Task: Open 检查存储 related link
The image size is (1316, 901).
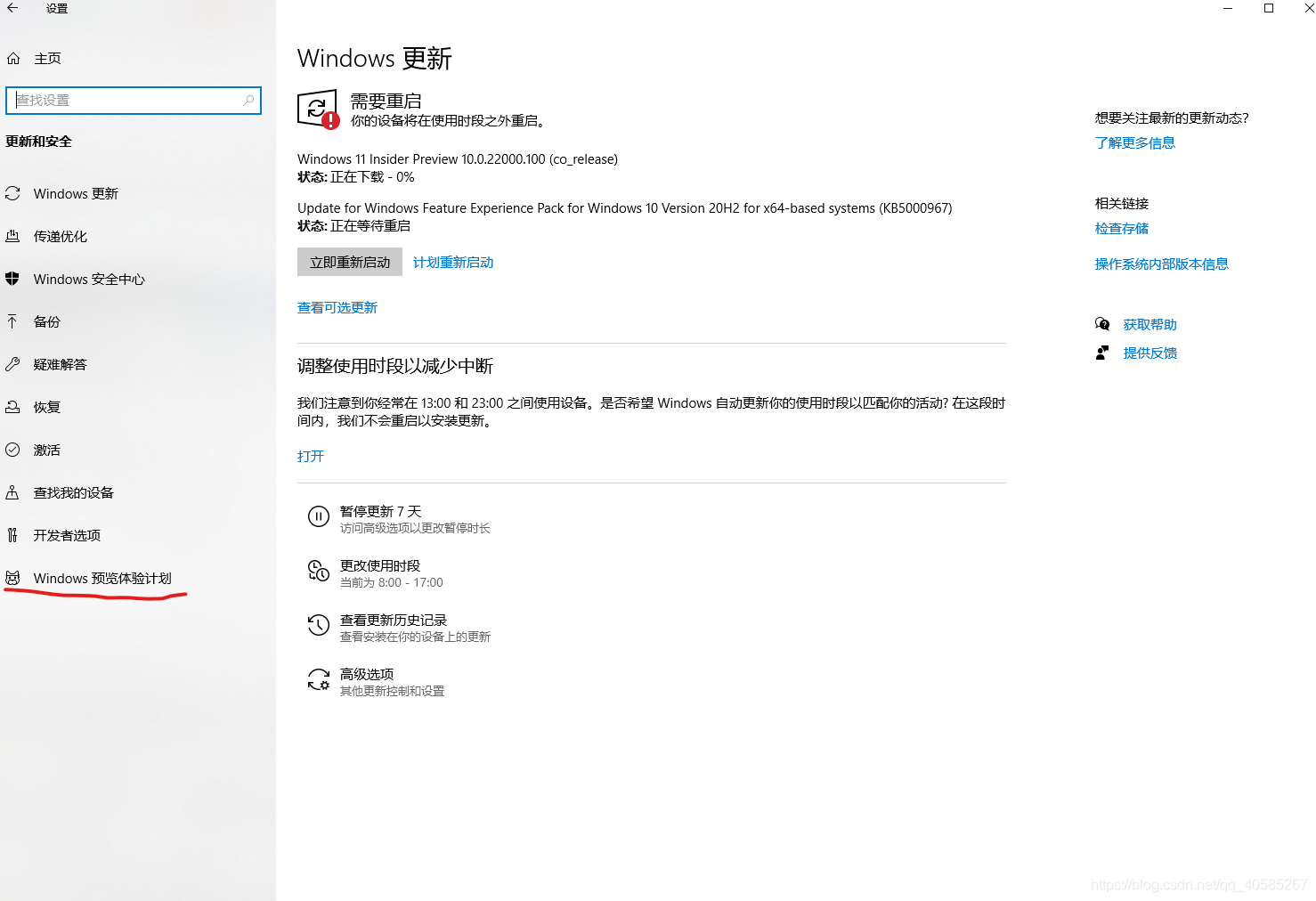Action: tap(1122, 229)
